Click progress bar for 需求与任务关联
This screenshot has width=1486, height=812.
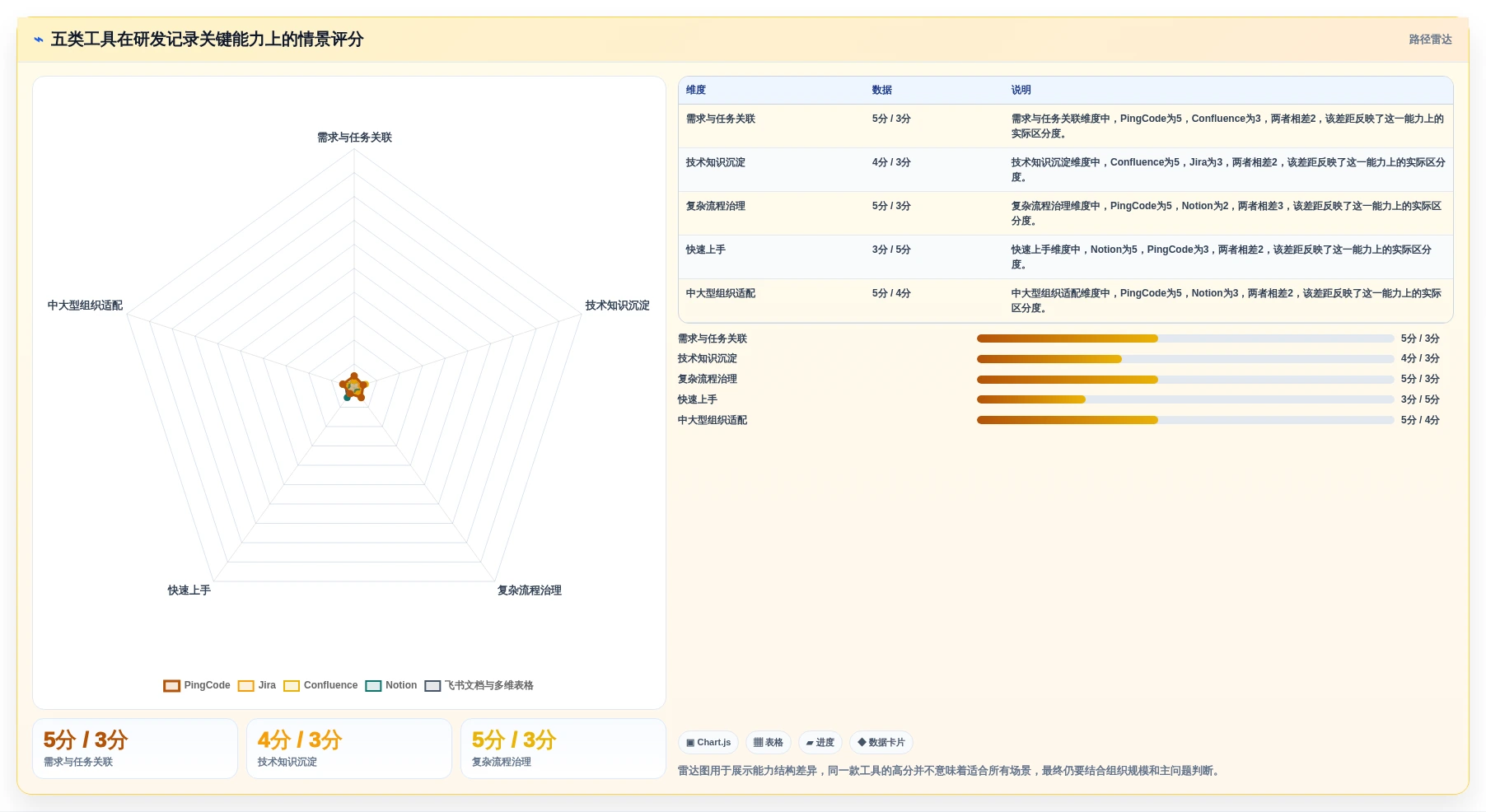coord(1185,338)
